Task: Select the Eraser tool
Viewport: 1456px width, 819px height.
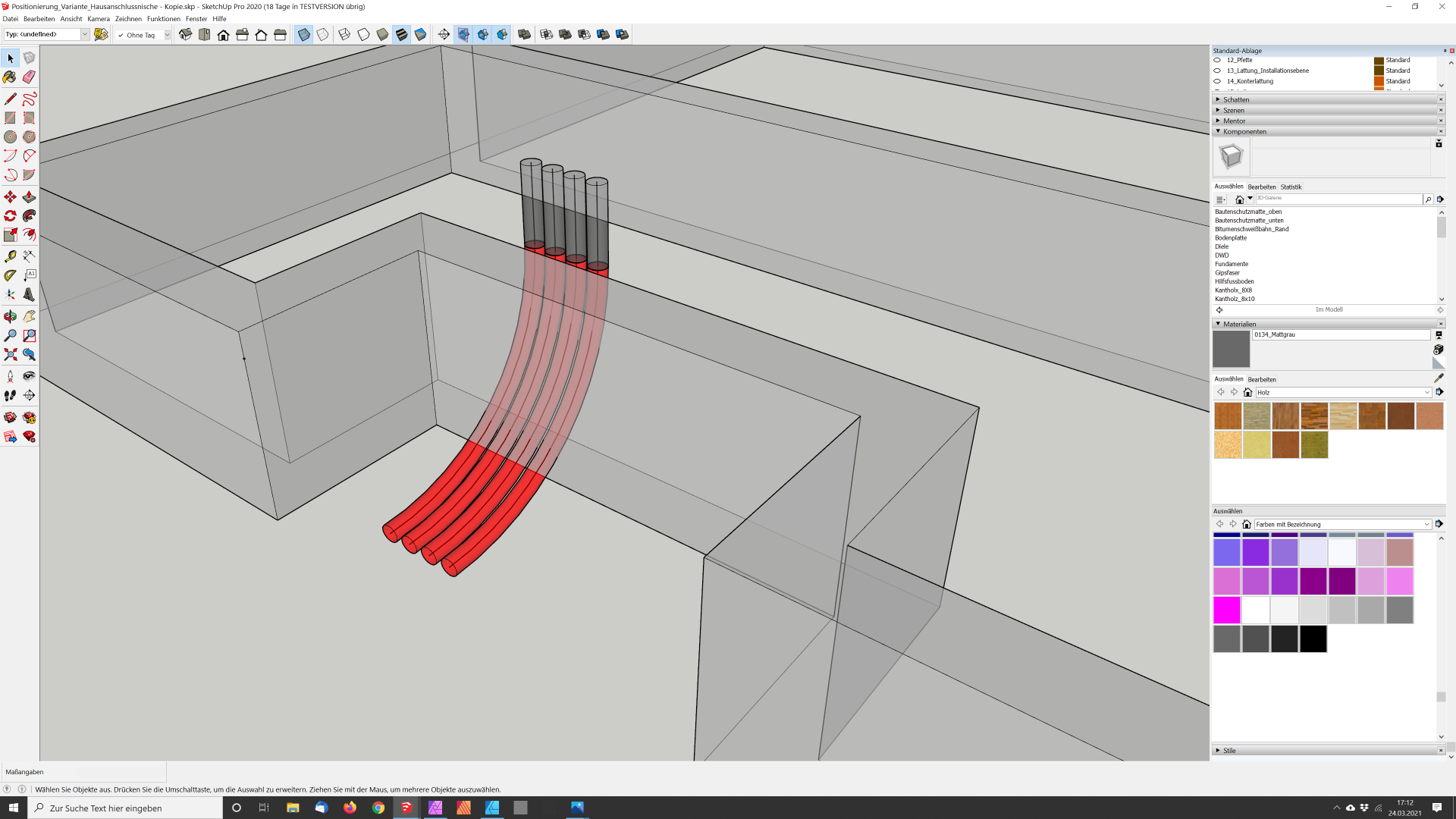Action: pyautogui.click(x=29, y=77)
